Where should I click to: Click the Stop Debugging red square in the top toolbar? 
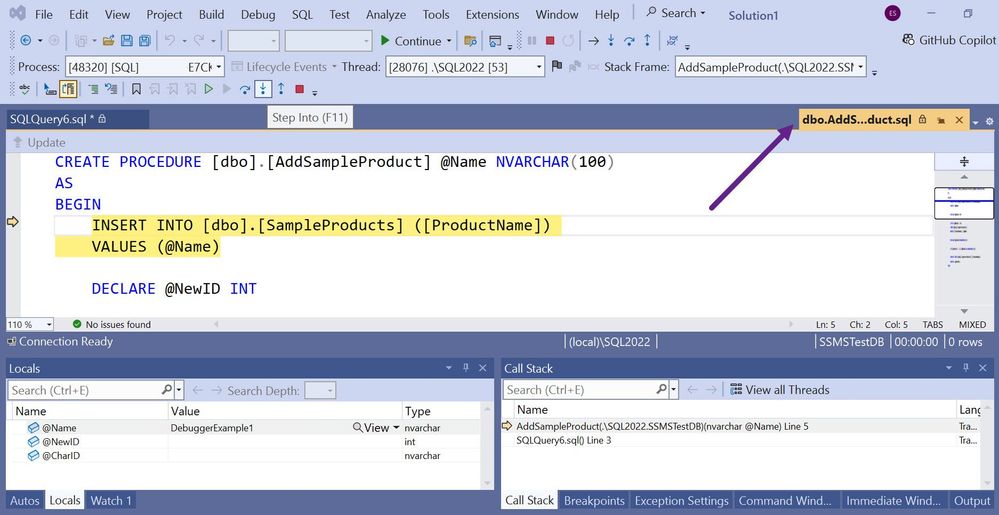coord(550,41)
